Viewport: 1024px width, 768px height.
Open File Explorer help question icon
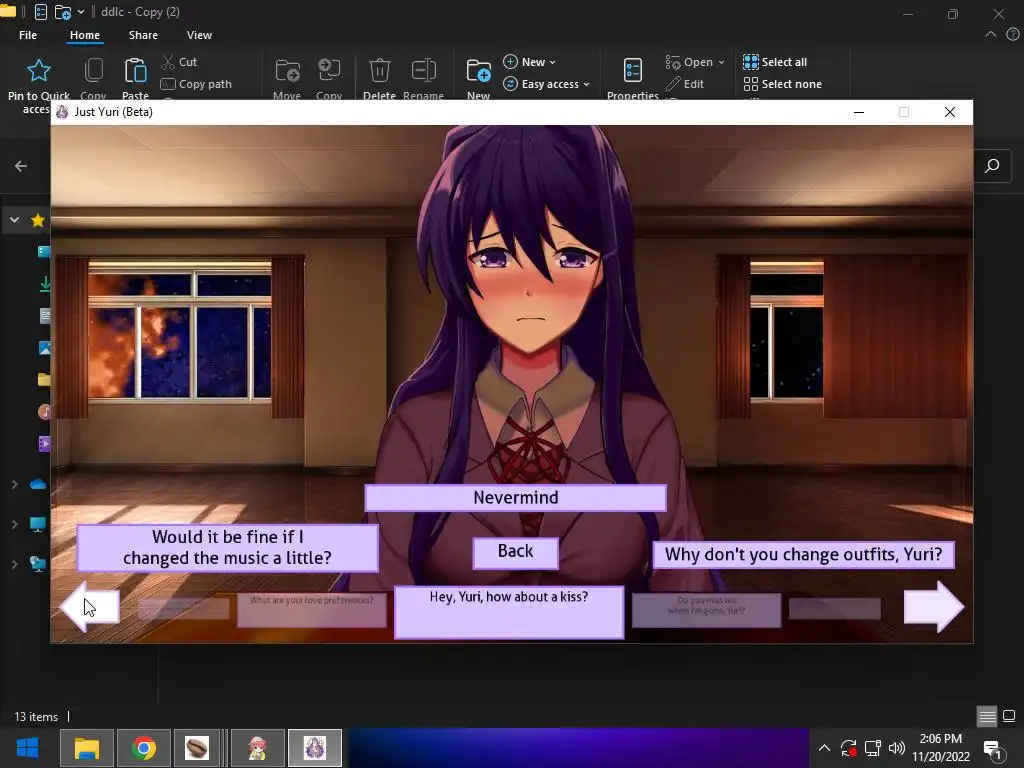[1013, 35]
